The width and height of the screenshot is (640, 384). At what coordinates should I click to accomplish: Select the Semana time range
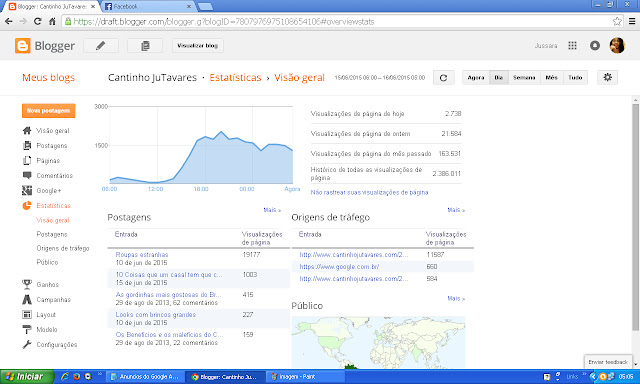524,78
